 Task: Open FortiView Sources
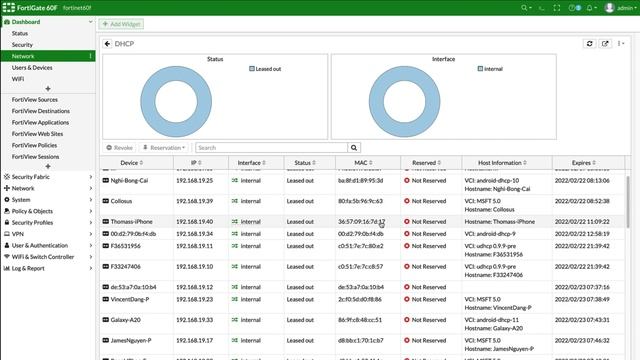click(35, 100)
